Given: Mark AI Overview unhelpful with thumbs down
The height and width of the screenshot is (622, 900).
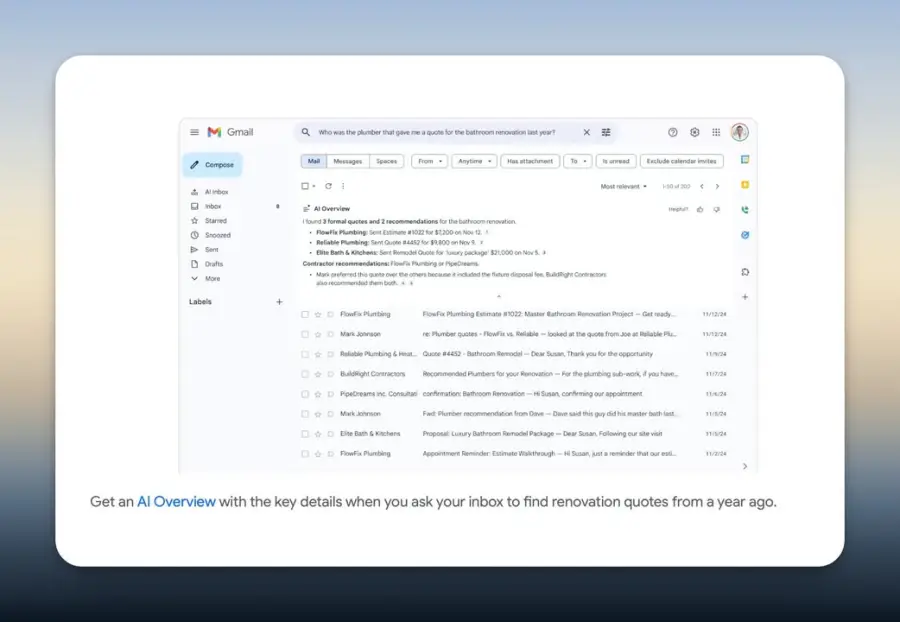Looking at the screenshot, I should 716,209.
